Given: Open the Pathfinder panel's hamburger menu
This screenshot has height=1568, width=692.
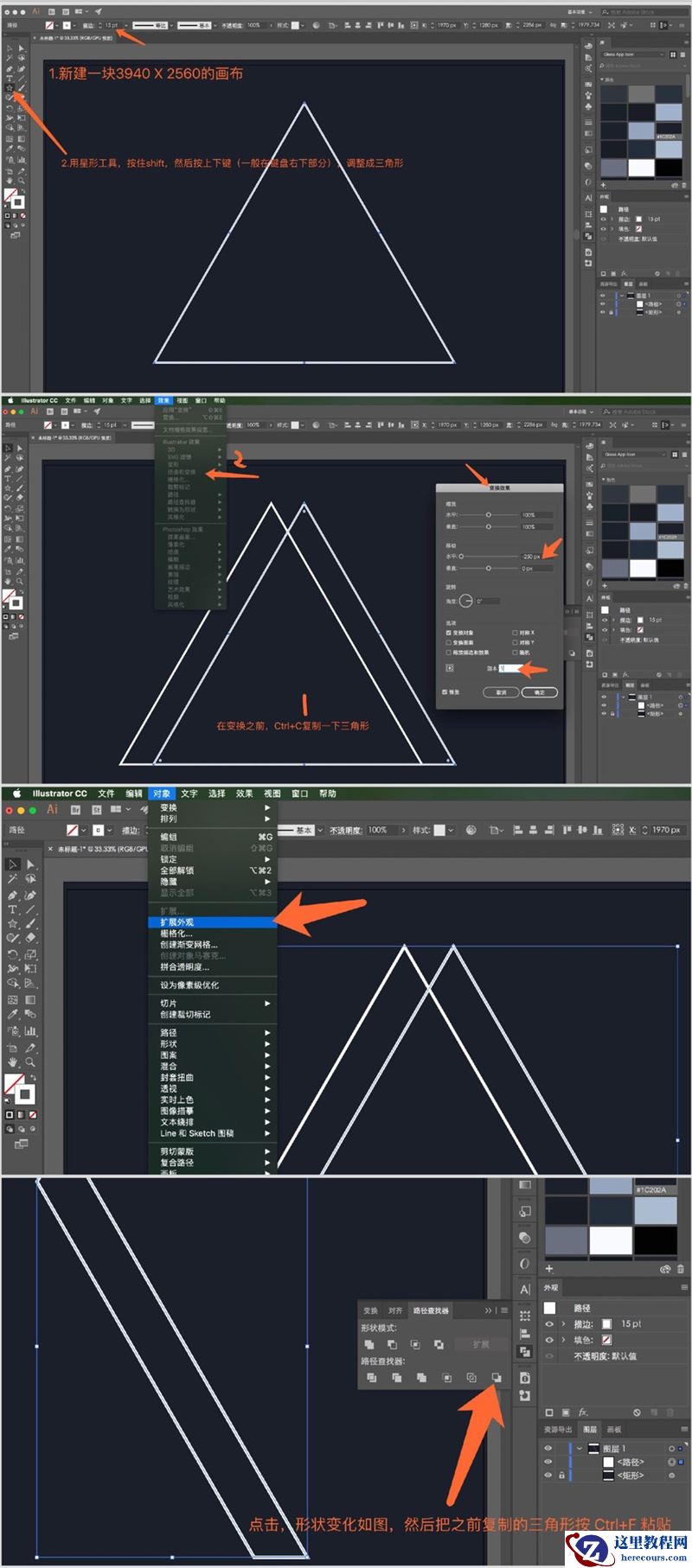Looking at the screenshot, I should click(x=504, y=1310).
